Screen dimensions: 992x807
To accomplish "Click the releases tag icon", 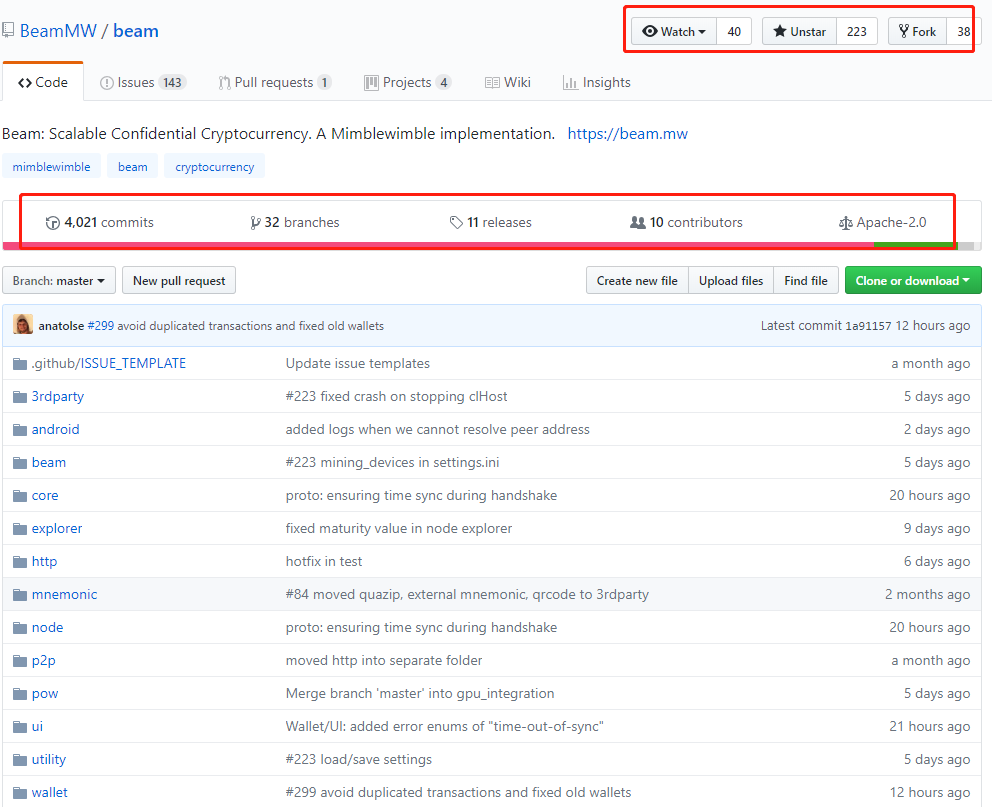I will click(456, 223).
